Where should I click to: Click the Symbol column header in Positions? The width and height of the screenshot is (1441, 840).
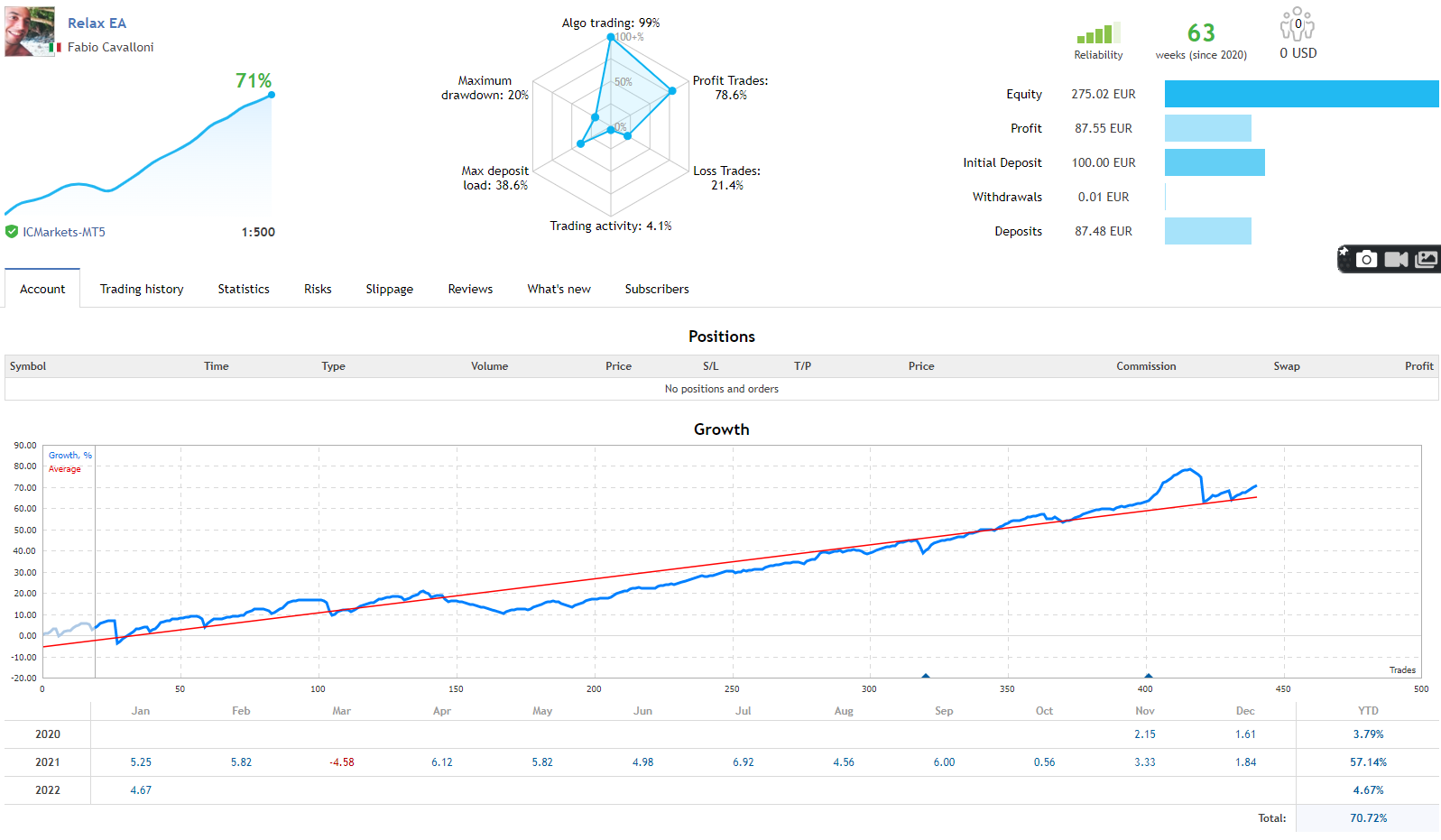28,366
